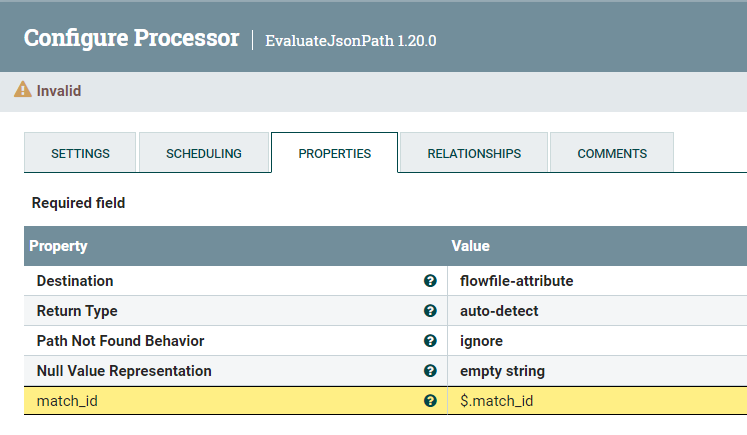Screen dimensions: 747x435
Task: Edit the $.match_id property value
Action: click(496, 401)
